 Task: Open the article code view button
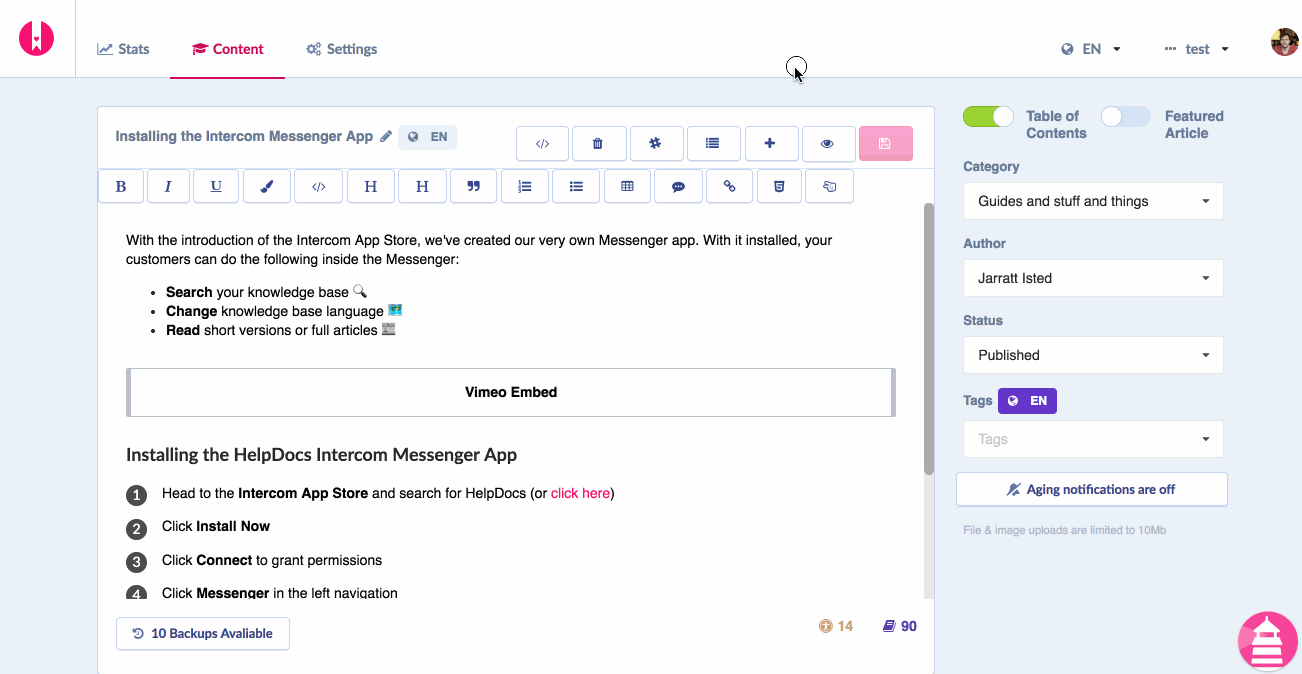click(x=542, y=144)
